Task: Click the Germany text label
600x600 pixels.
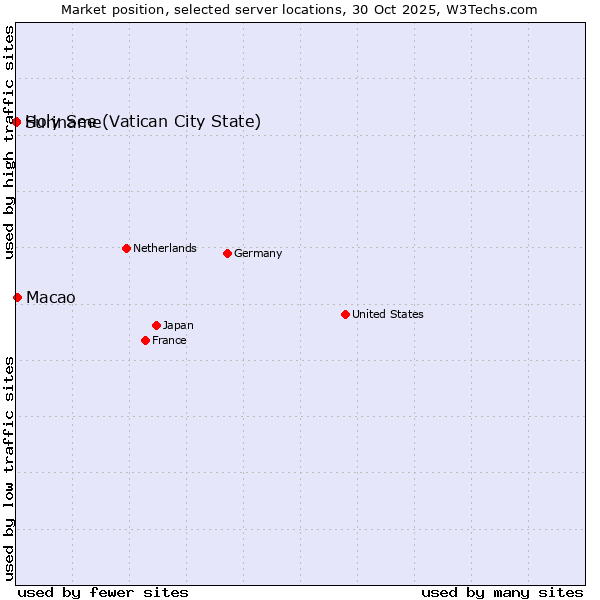Action: 258,253
